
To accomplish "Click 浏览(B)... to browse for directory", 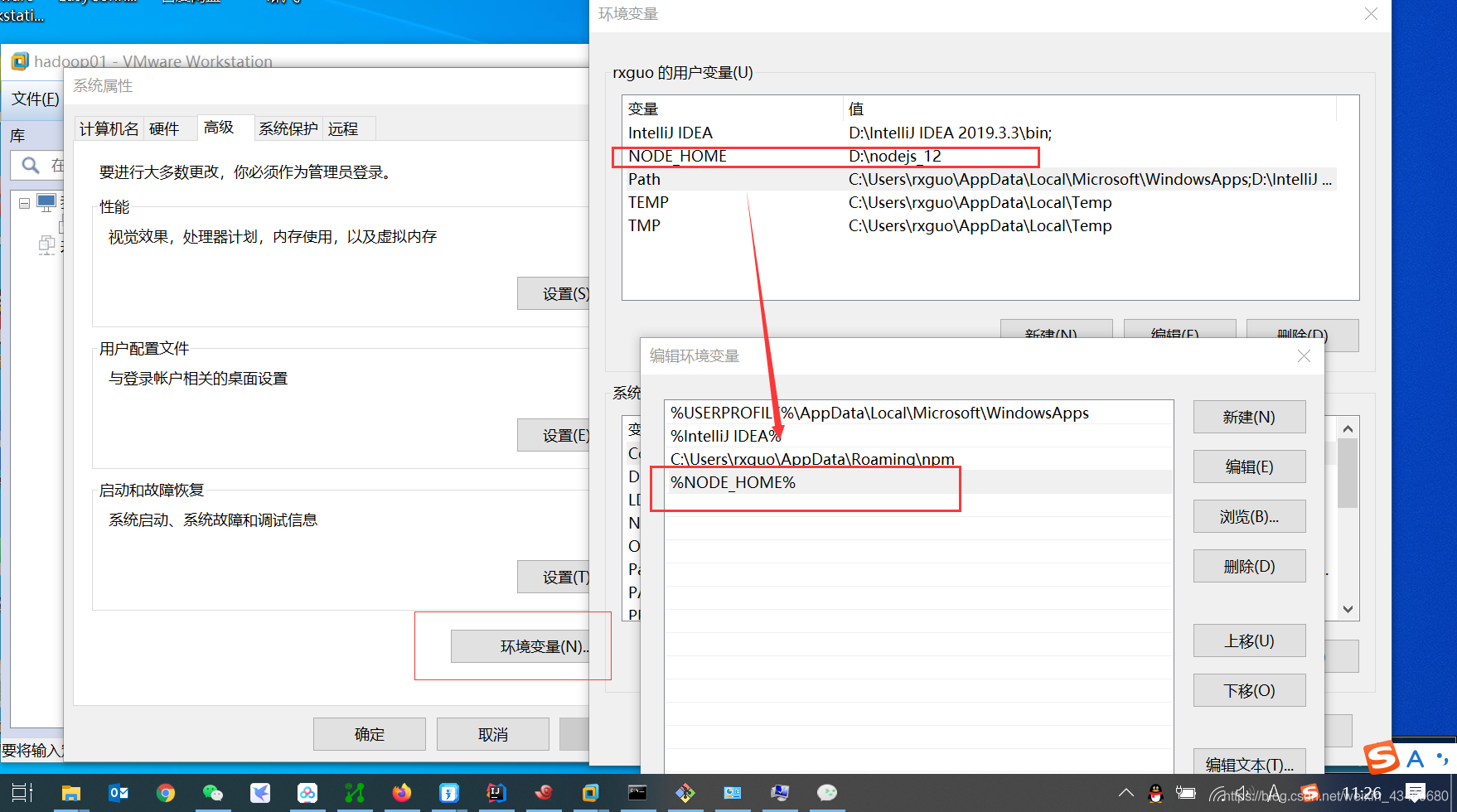I will click(x=1249, y=516).
